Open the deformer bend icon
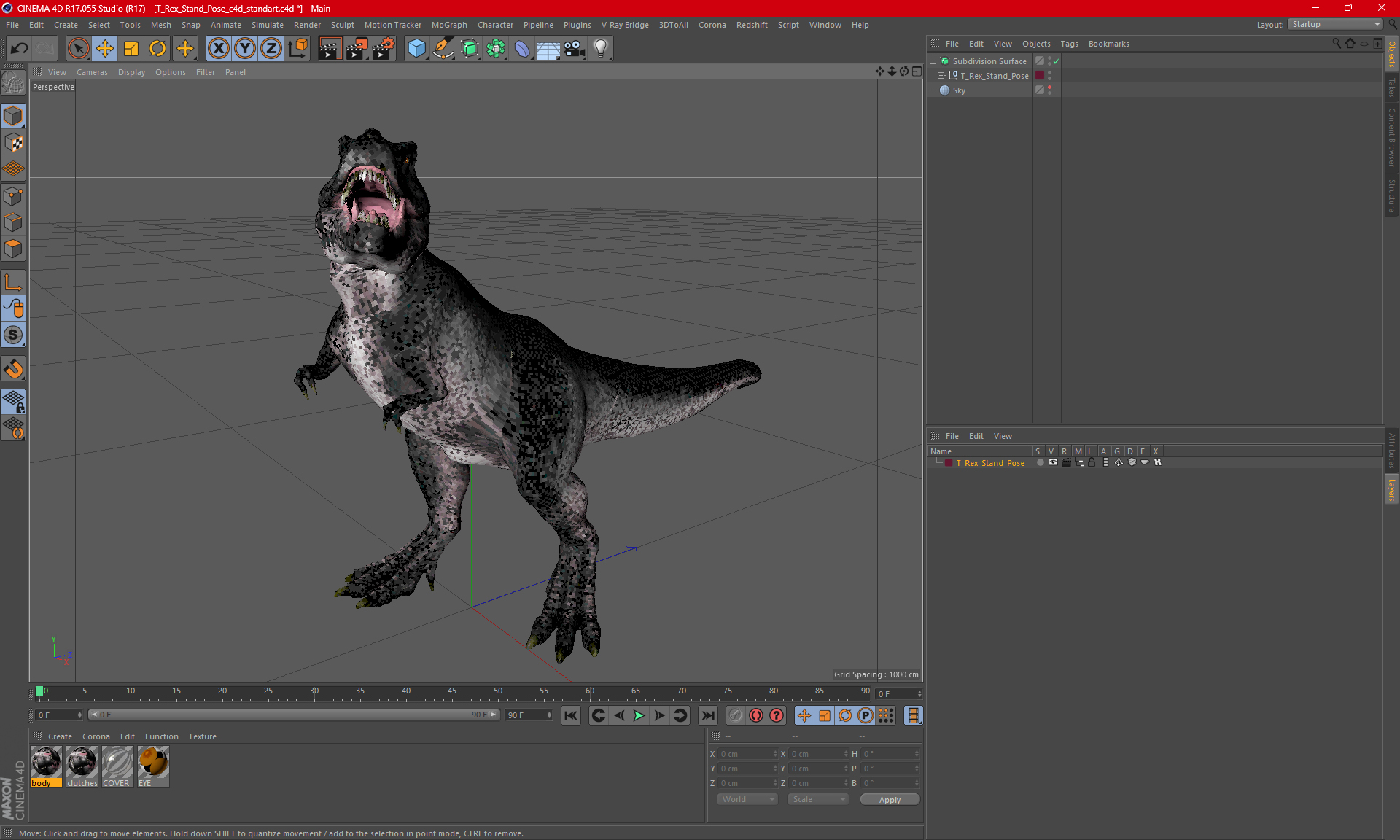1400x840 pixels. click(522, 48)
